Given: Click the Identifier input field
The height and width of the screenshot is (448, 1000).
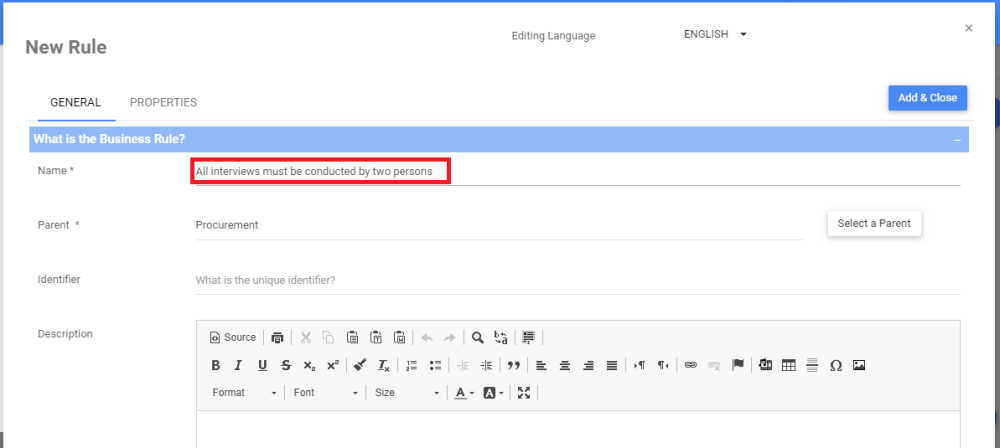Looking at the screenshot, I should pos(578,280).
